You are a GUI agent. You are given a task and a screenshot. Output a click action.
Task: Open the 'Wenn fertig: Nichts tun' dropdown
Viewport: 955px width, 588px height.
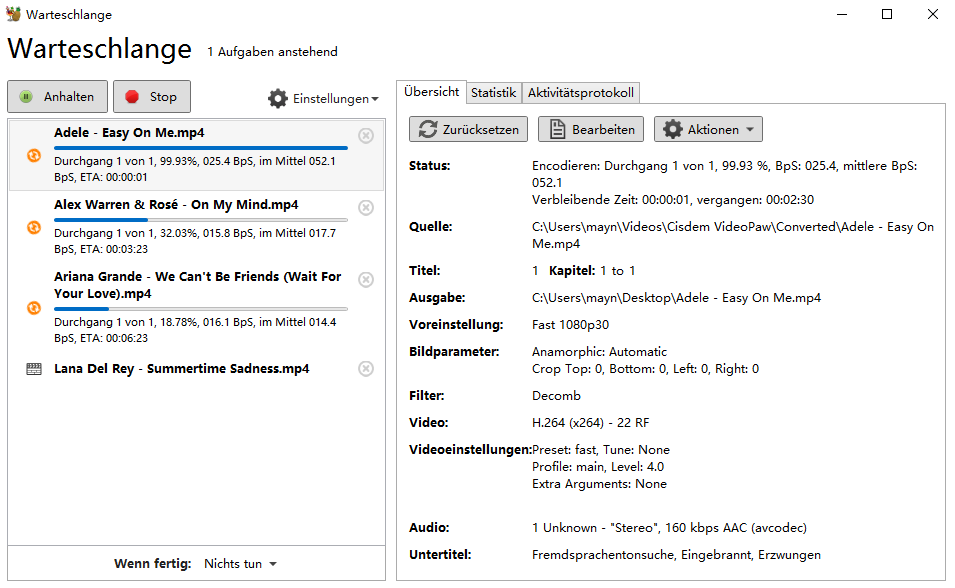pos(240,563)
